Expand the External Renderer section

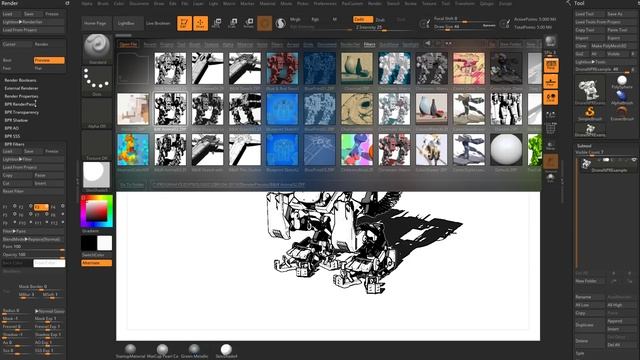[x=21, y=88]
